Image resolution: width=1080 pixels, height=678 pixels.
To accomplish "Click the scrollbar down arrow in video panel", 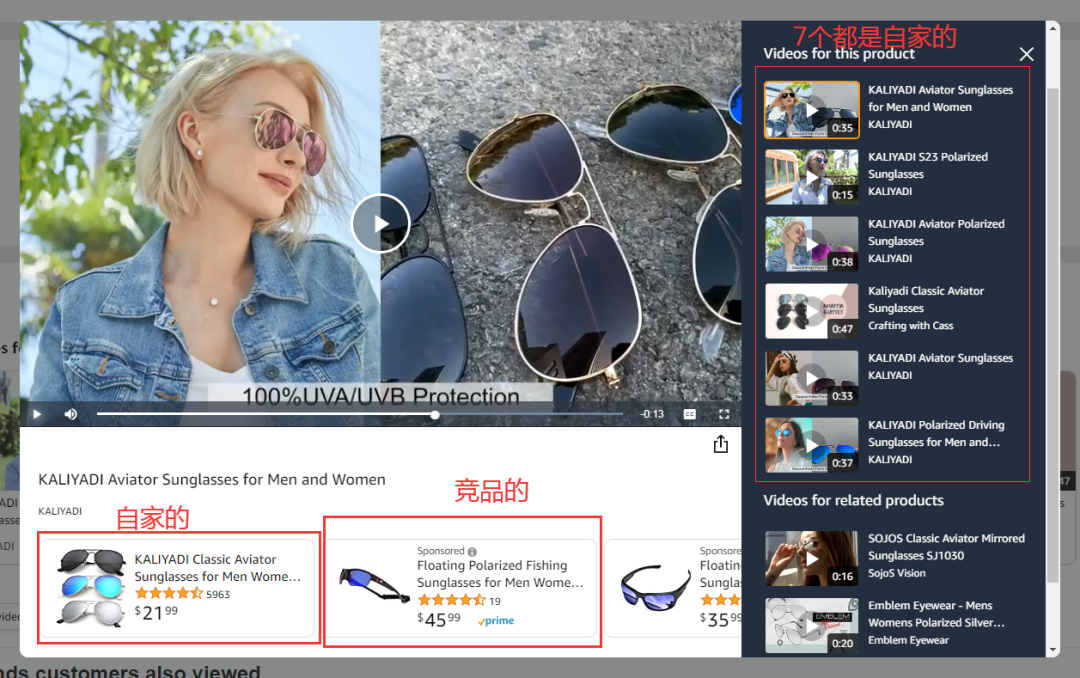I will tap(1052, 649).
